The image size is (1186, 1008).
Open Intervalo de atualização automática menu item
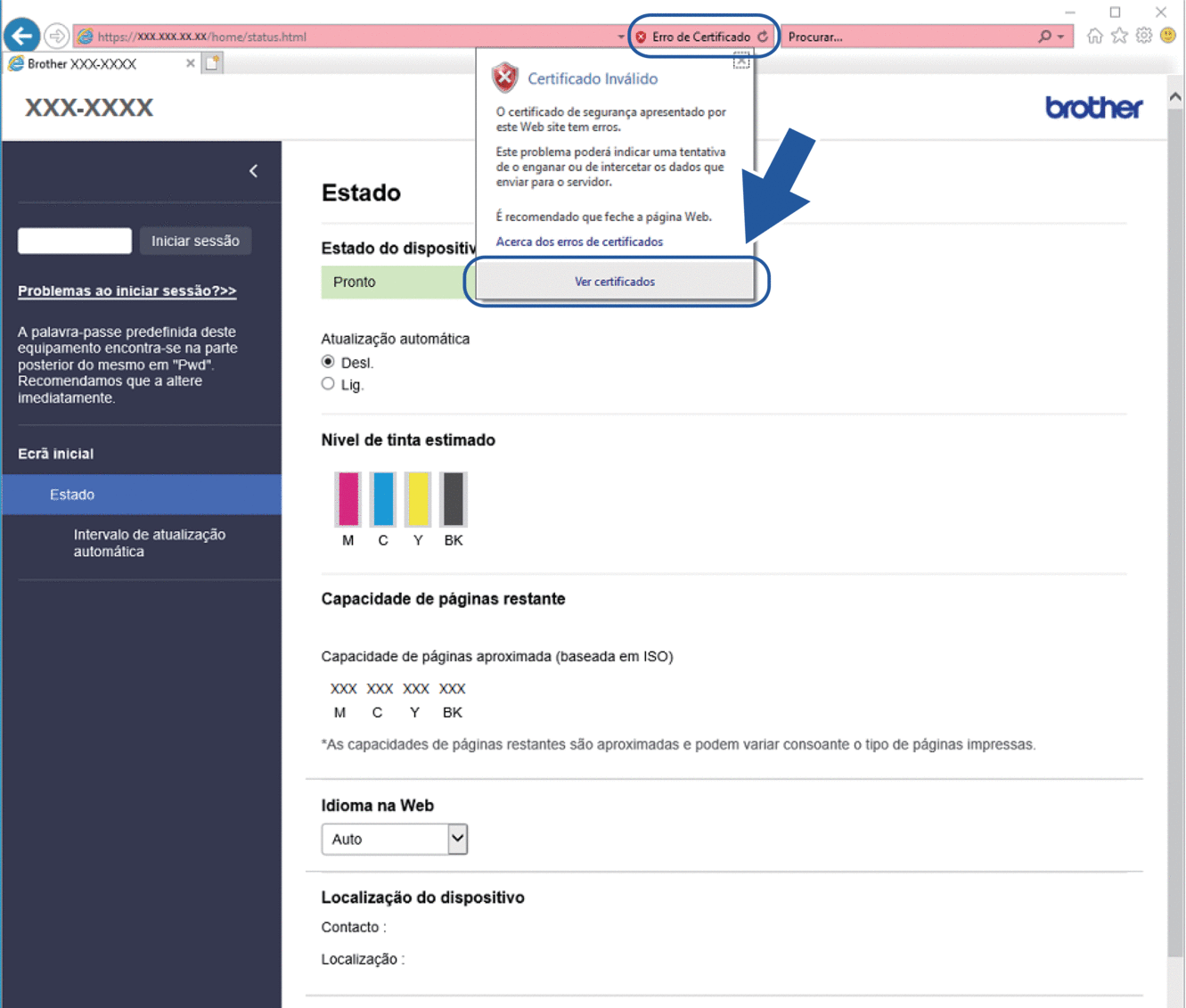click(x=150, y=543)
